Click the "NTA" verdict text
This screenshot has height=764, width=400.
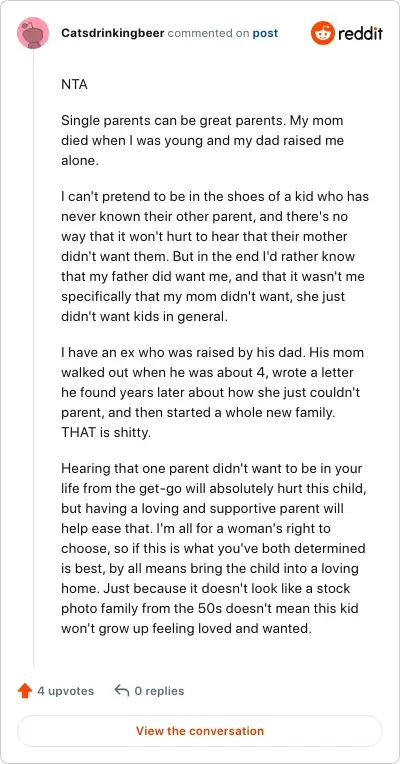click(x=75, y=84)
